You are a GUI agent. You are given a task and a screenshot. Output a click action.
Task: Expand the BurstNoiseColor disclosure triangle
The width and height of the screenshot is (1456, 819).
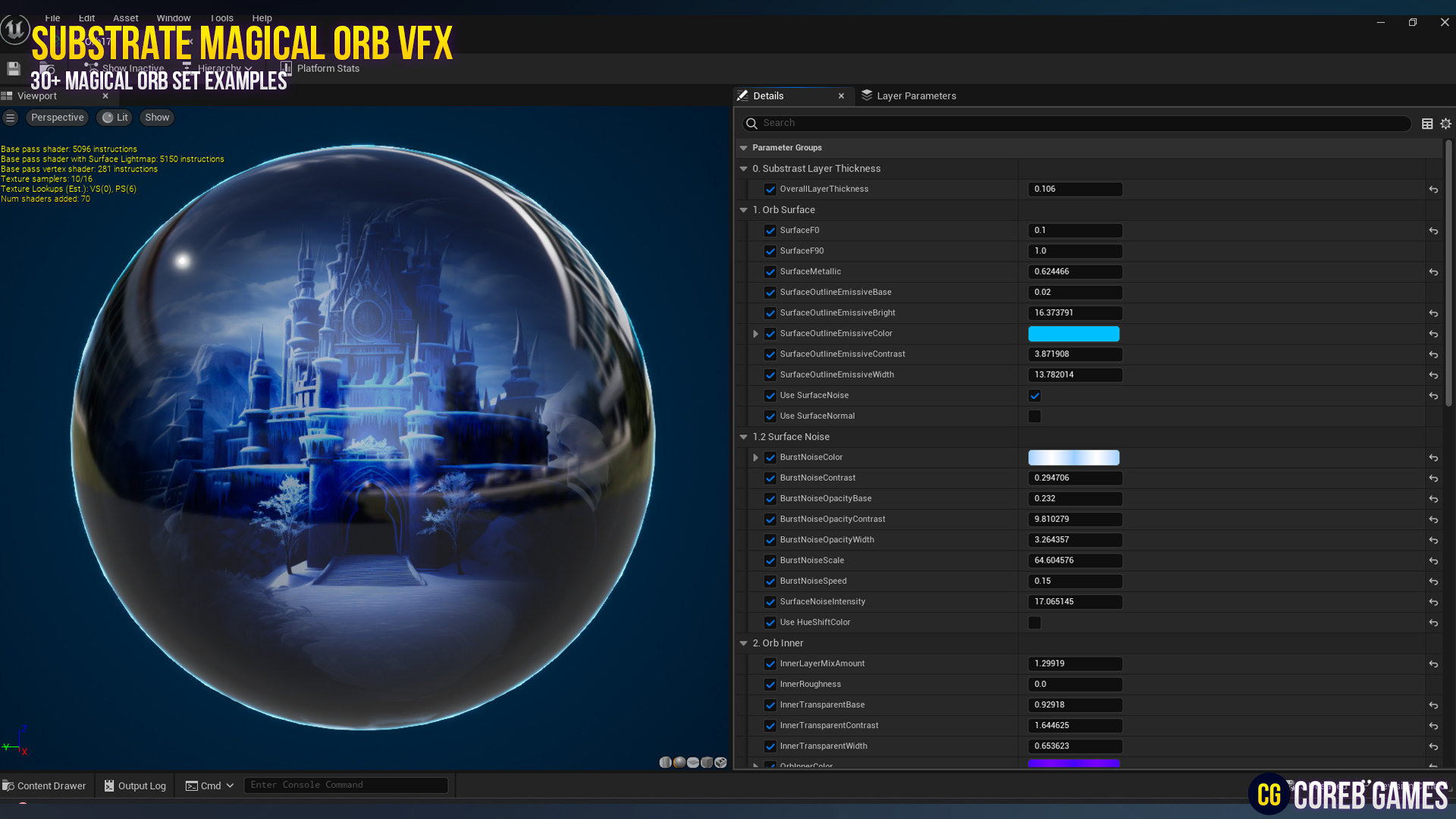[x=755, y=457]
